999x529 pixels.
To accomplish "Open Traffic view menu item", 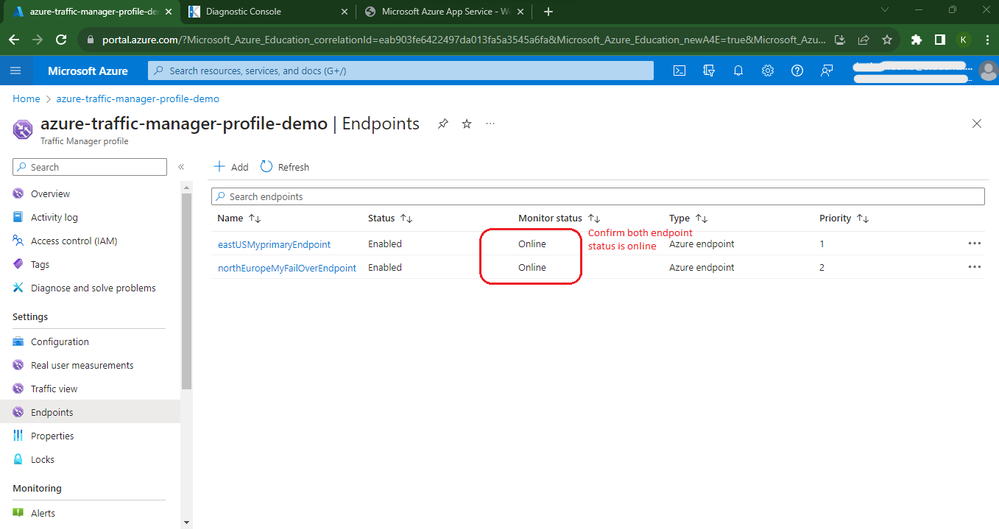I will point(54,389).
